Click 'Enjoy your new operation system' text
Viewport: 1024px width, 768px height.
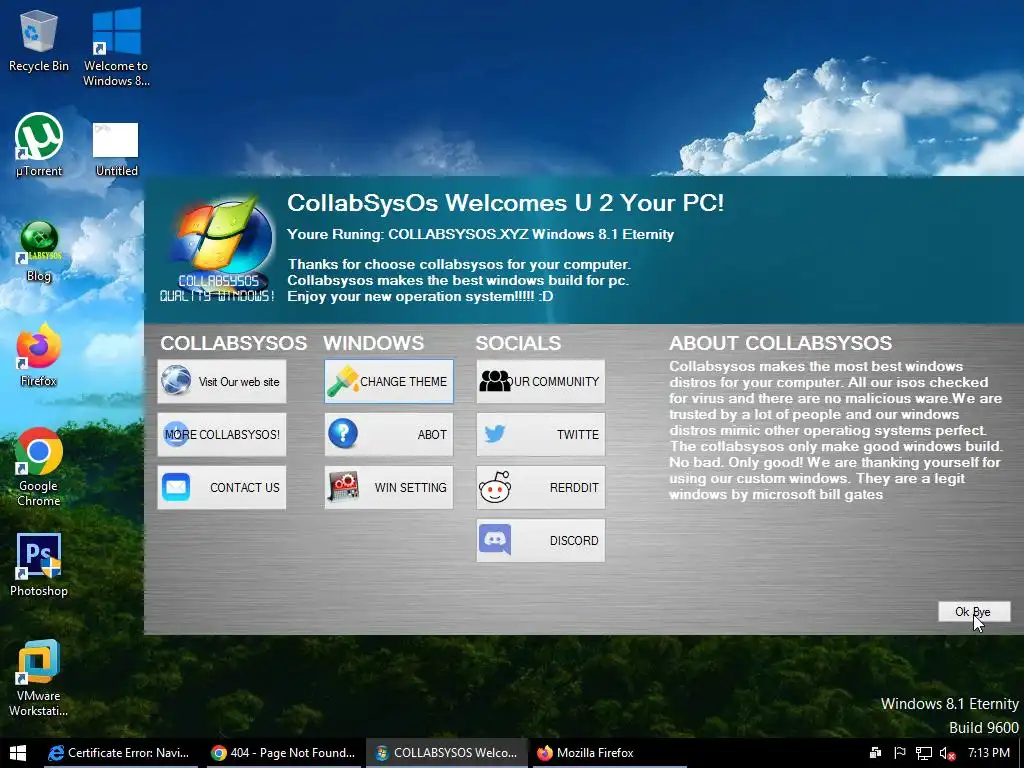click(420, 296)
